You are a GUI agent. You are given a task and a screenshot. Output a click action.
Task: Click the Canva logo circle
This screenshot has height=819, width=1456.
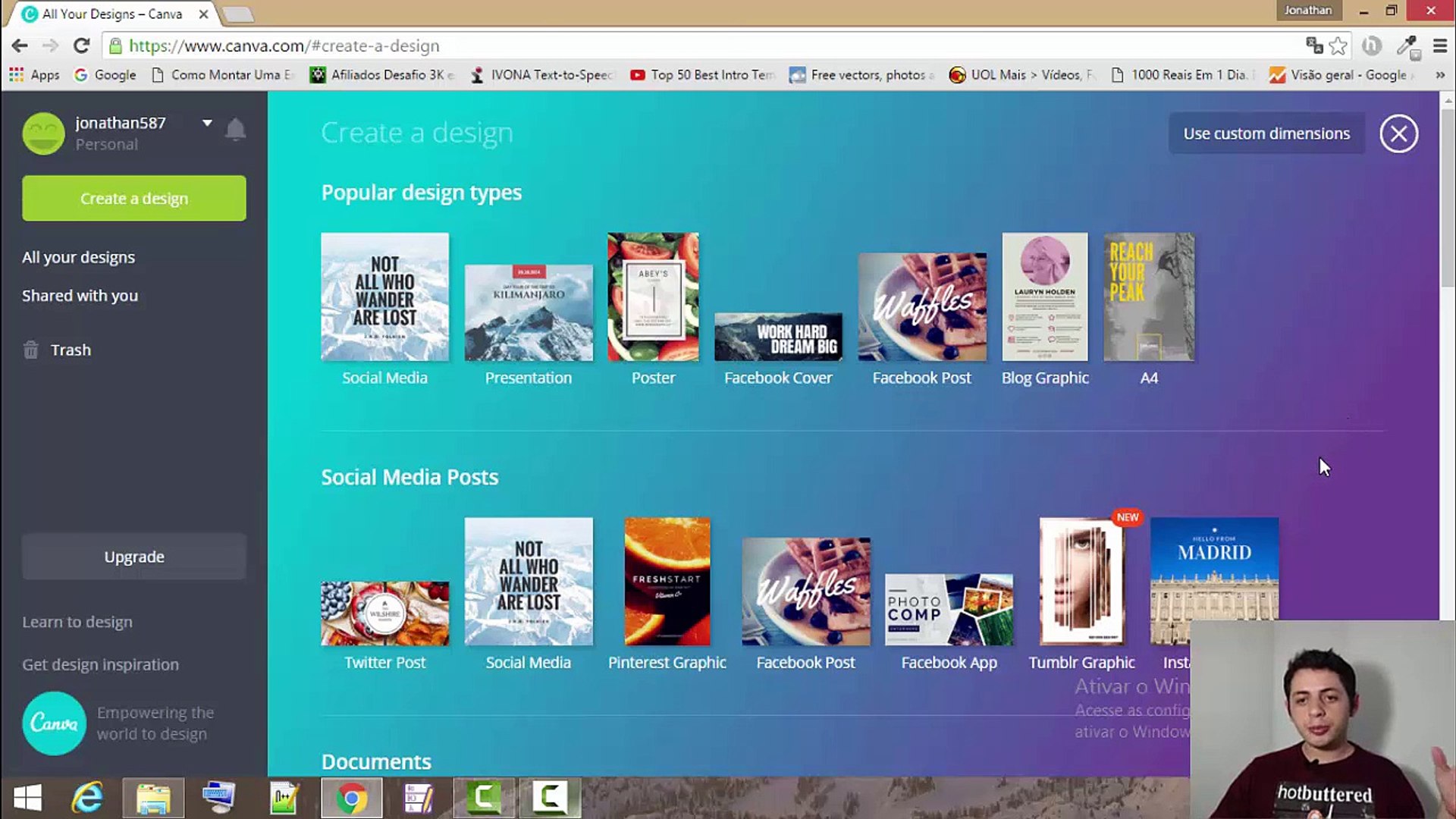(x=54, y=723)
